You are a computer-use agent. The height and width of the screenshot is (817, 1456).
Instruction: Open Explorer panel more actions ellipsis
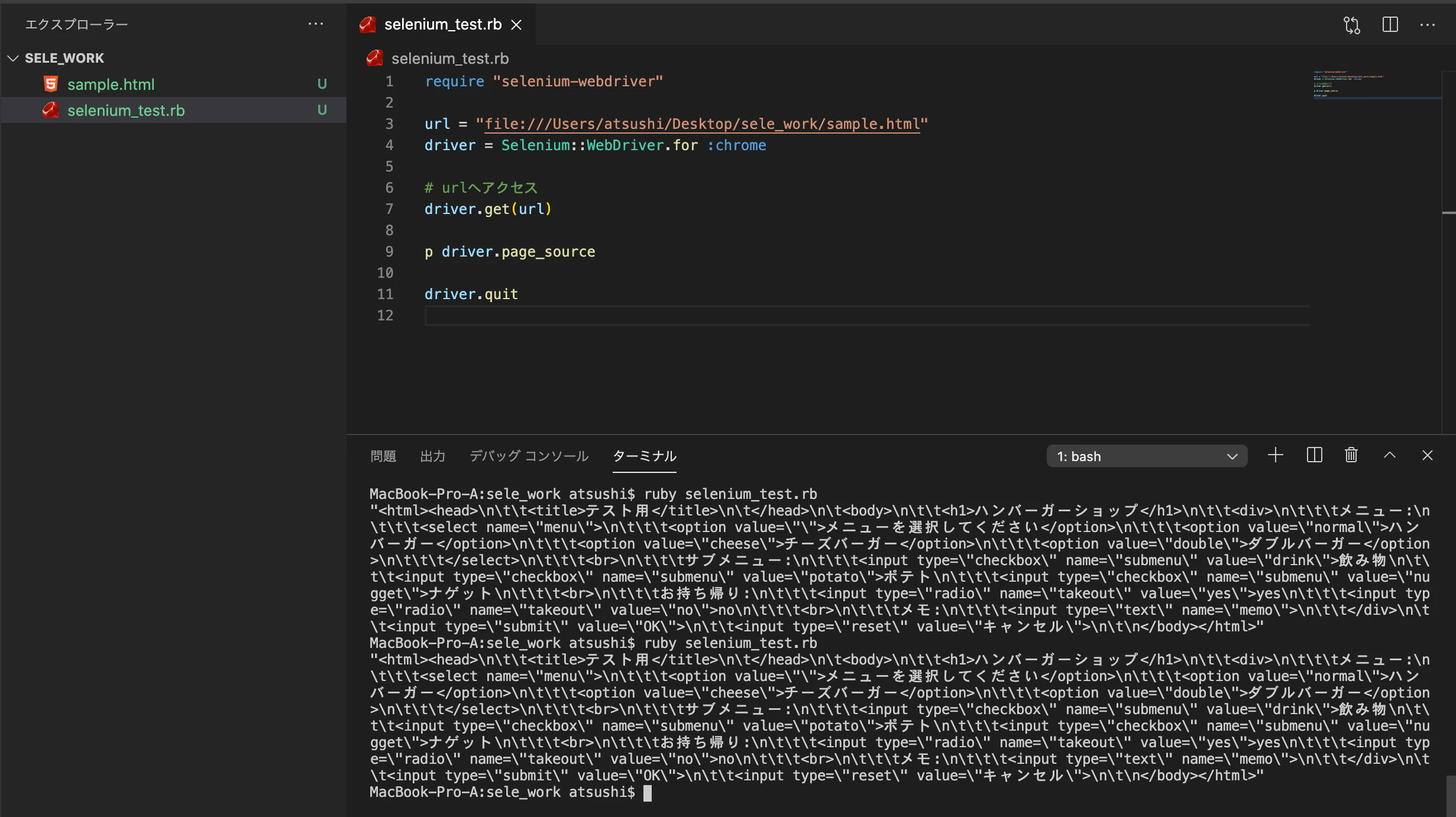[316, 24]
